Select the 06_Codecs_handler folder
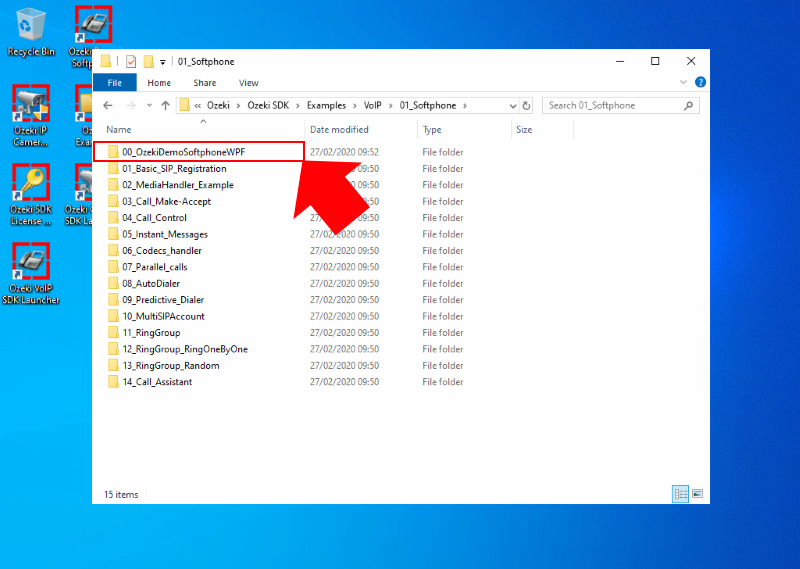Screen dimensions: 800x569 pyautogui.click(x=162, y=251)
